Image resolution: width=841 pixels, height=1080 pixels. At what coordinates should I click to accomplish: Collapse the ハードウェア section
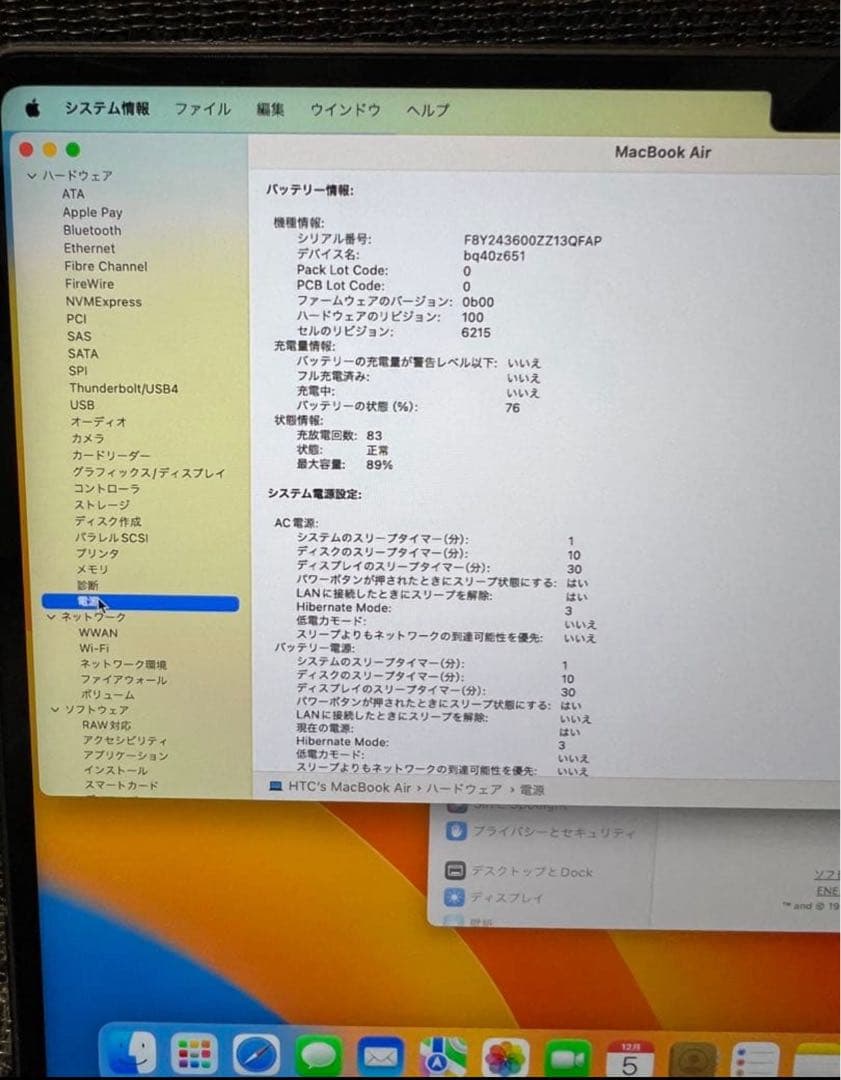(x=34, y=175)
